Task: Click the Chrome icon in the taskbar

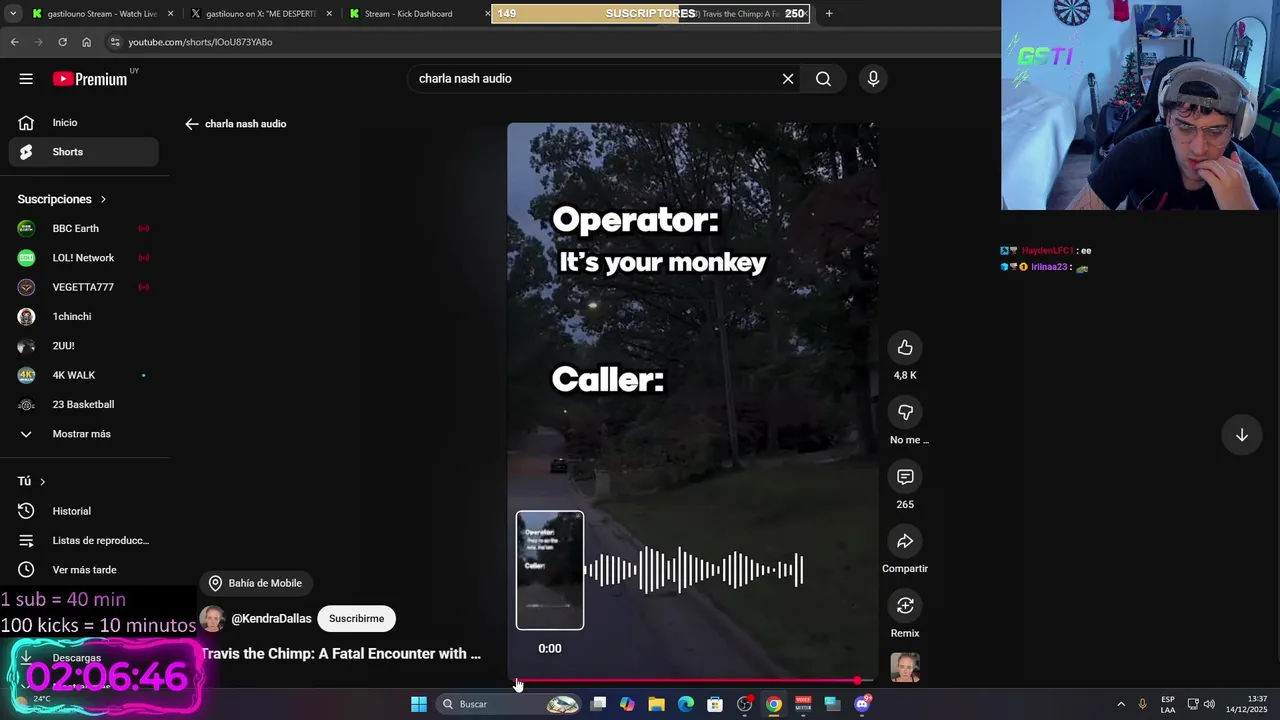Action: [774, 704]
